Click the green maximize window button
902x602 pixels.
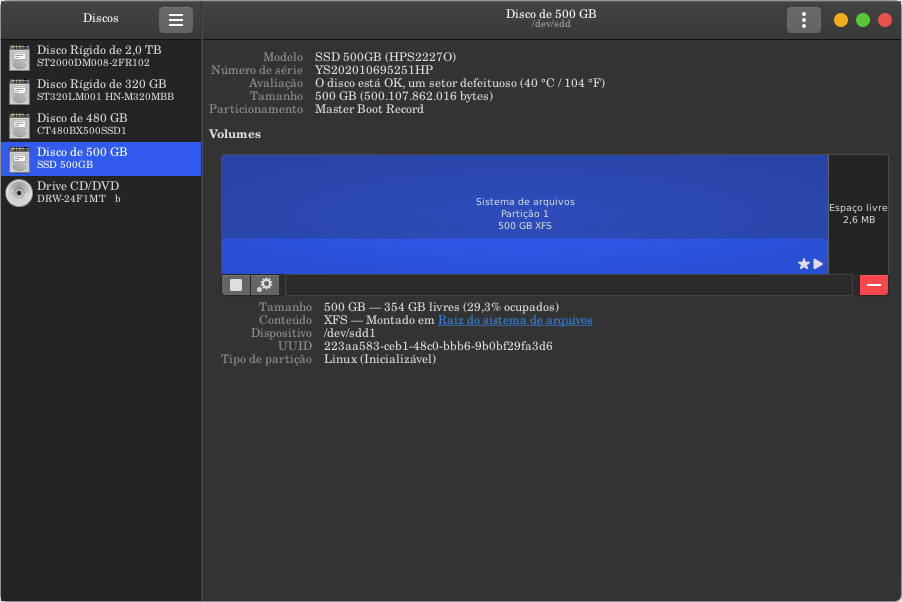pyautogui.click(x=863, y=20)
